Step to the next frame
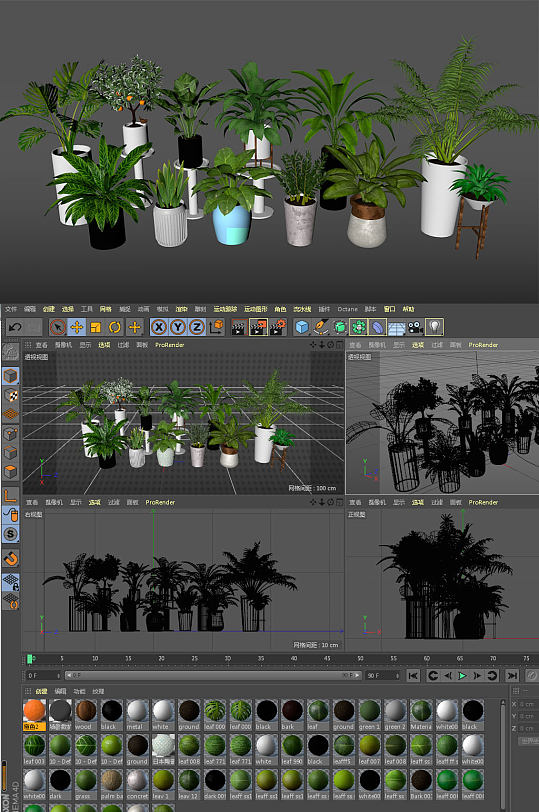The width and height of the screenshot is (539, 812). [x=477, y=675]
